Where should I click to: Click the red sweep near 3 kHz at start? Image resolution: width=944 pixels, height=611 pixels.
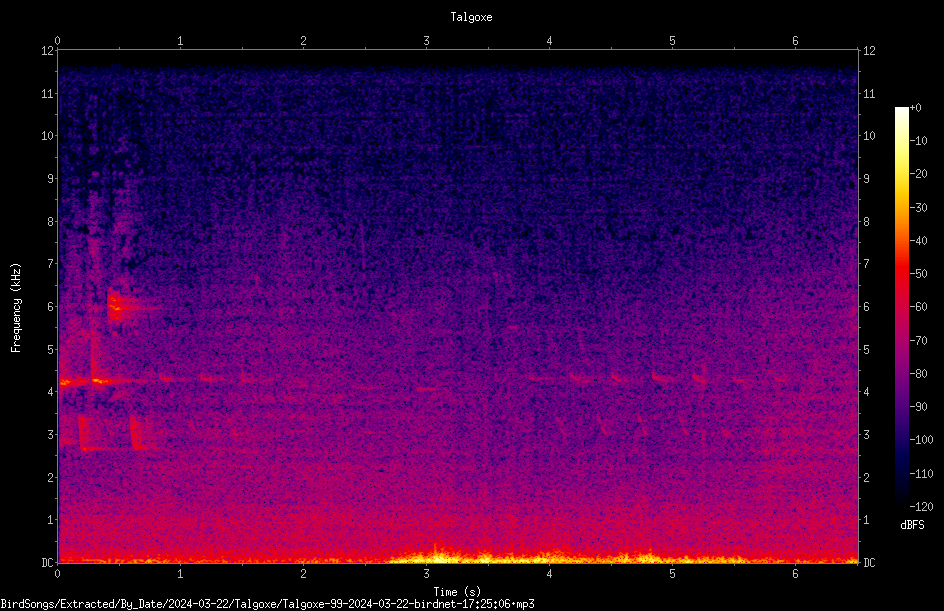(x=84, y=432)
